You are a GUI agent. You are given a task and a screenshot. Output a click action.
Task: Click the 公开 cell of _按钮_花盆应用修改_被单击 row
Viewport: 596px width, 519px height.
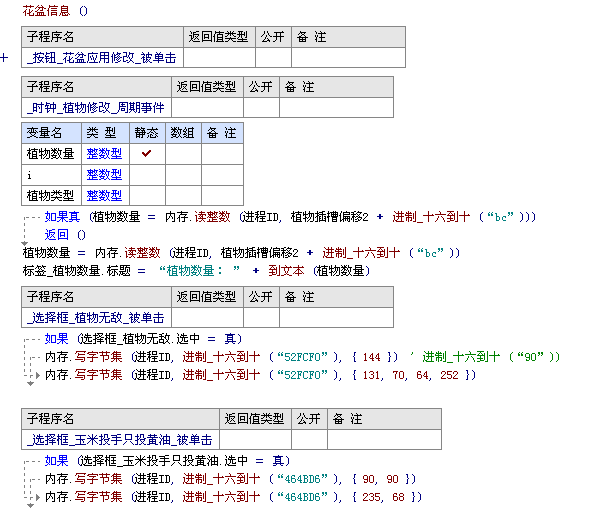point(273,57)
